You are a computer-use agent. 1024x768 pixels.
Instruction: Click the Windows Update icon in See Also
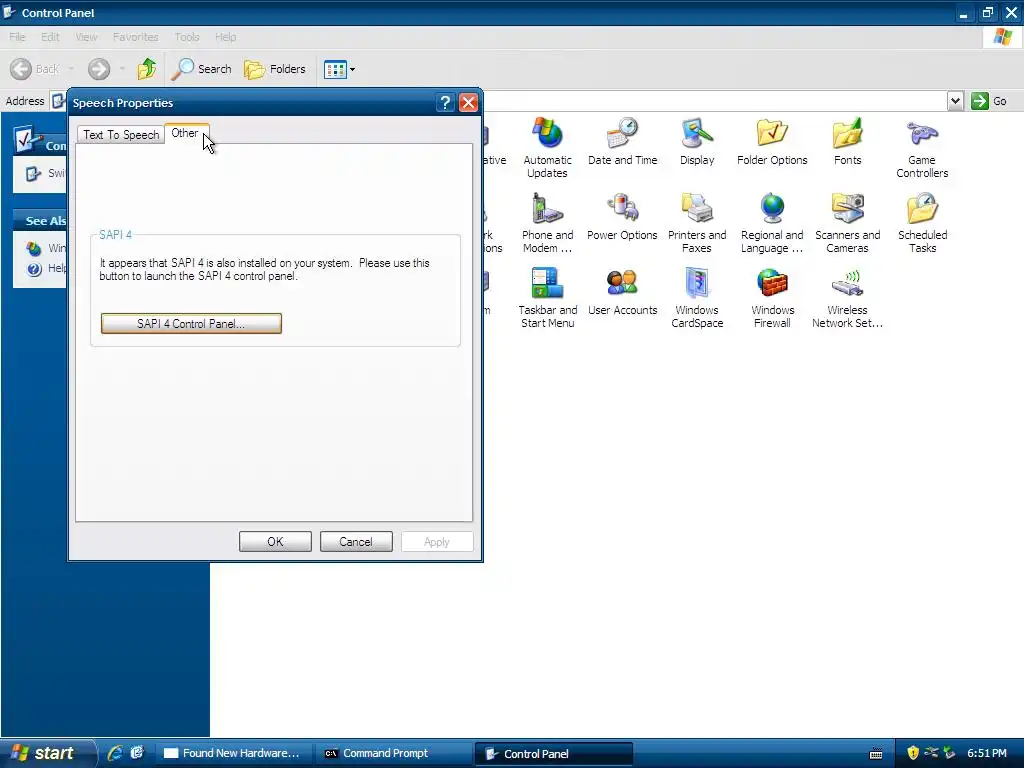coord(34,248)
